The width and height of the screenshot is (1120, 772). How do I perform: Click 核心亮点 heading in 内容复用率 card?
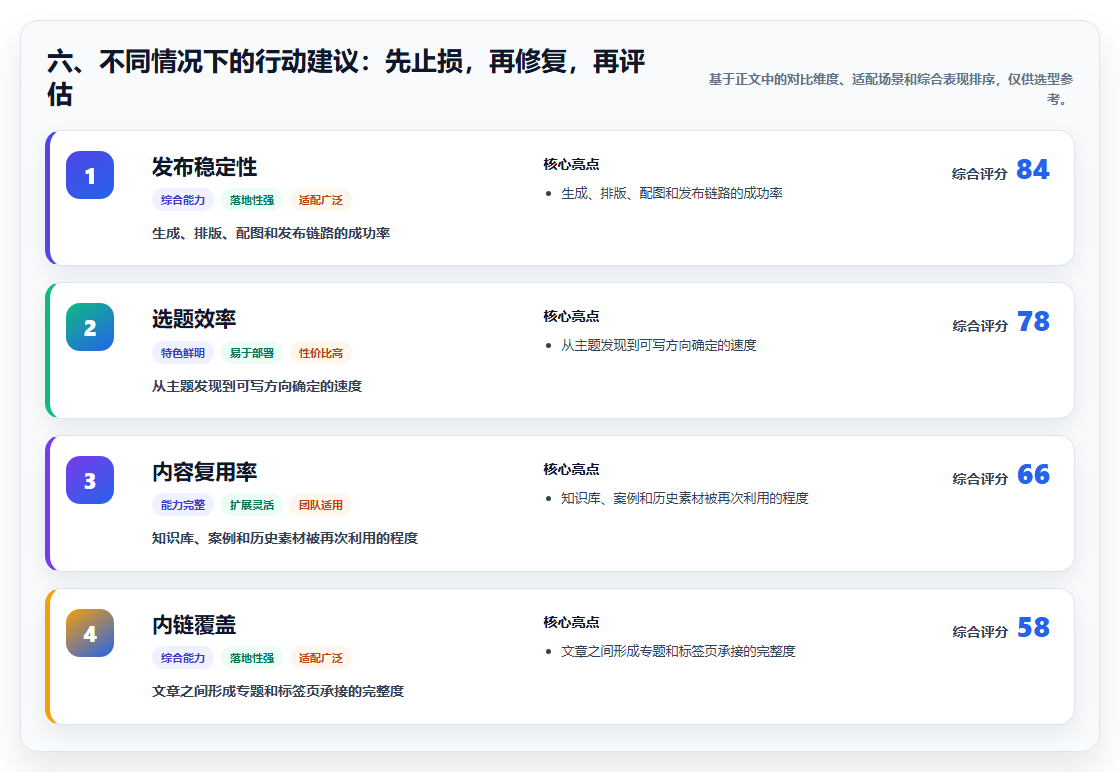click(571, 469)
